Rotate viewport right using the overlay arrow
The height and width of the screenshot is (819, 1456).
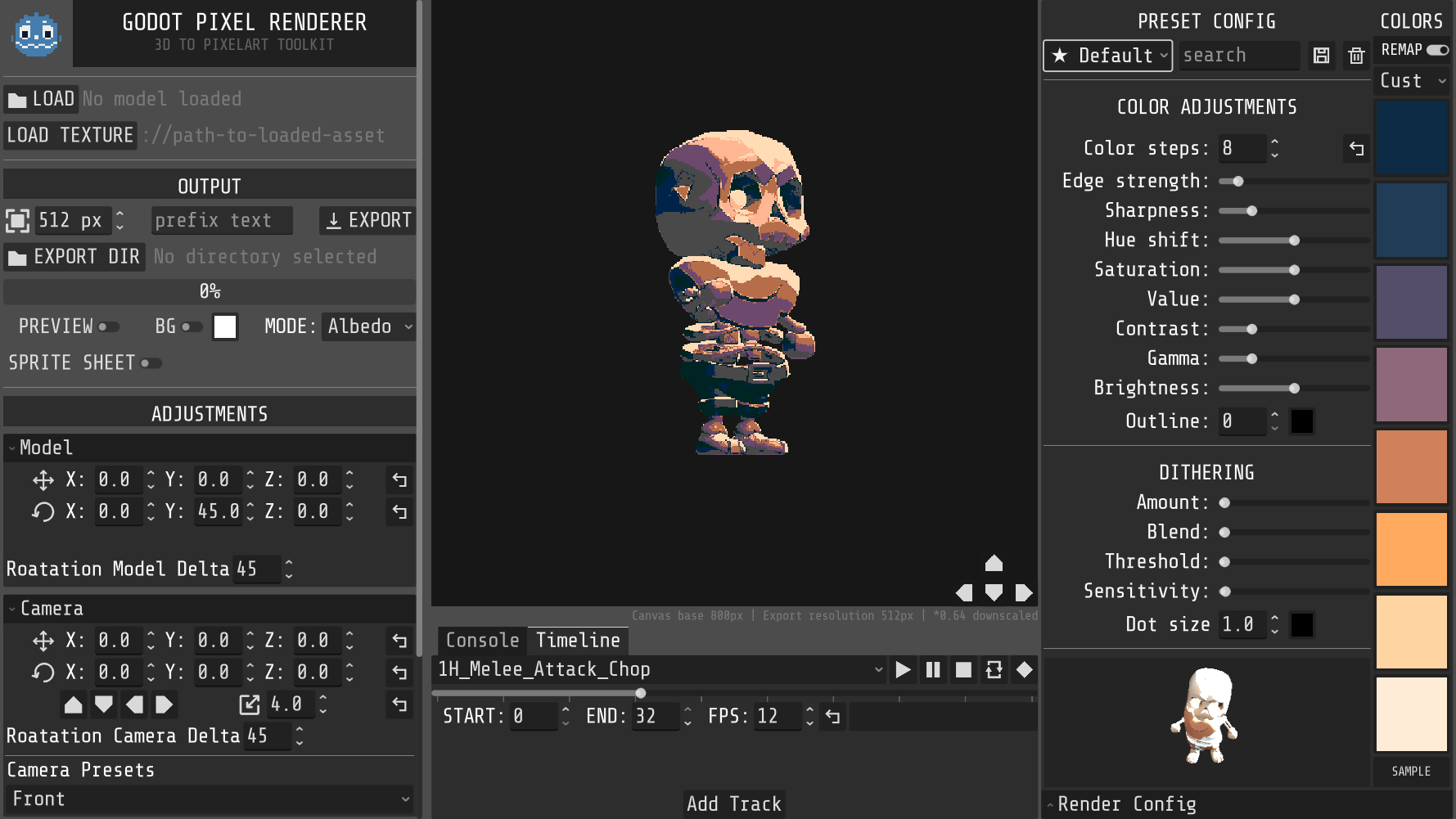click(1023, 592)
